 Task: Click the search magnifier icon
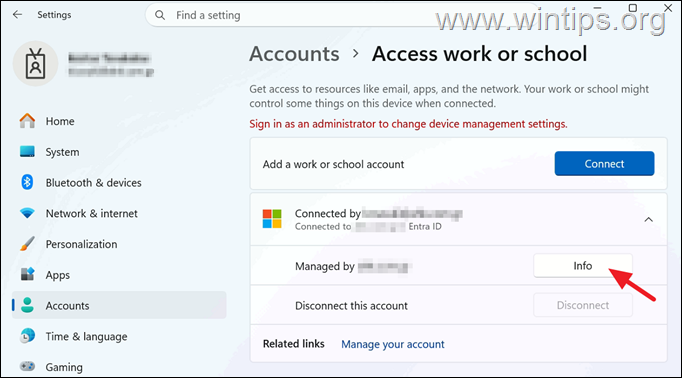point(160,15)
